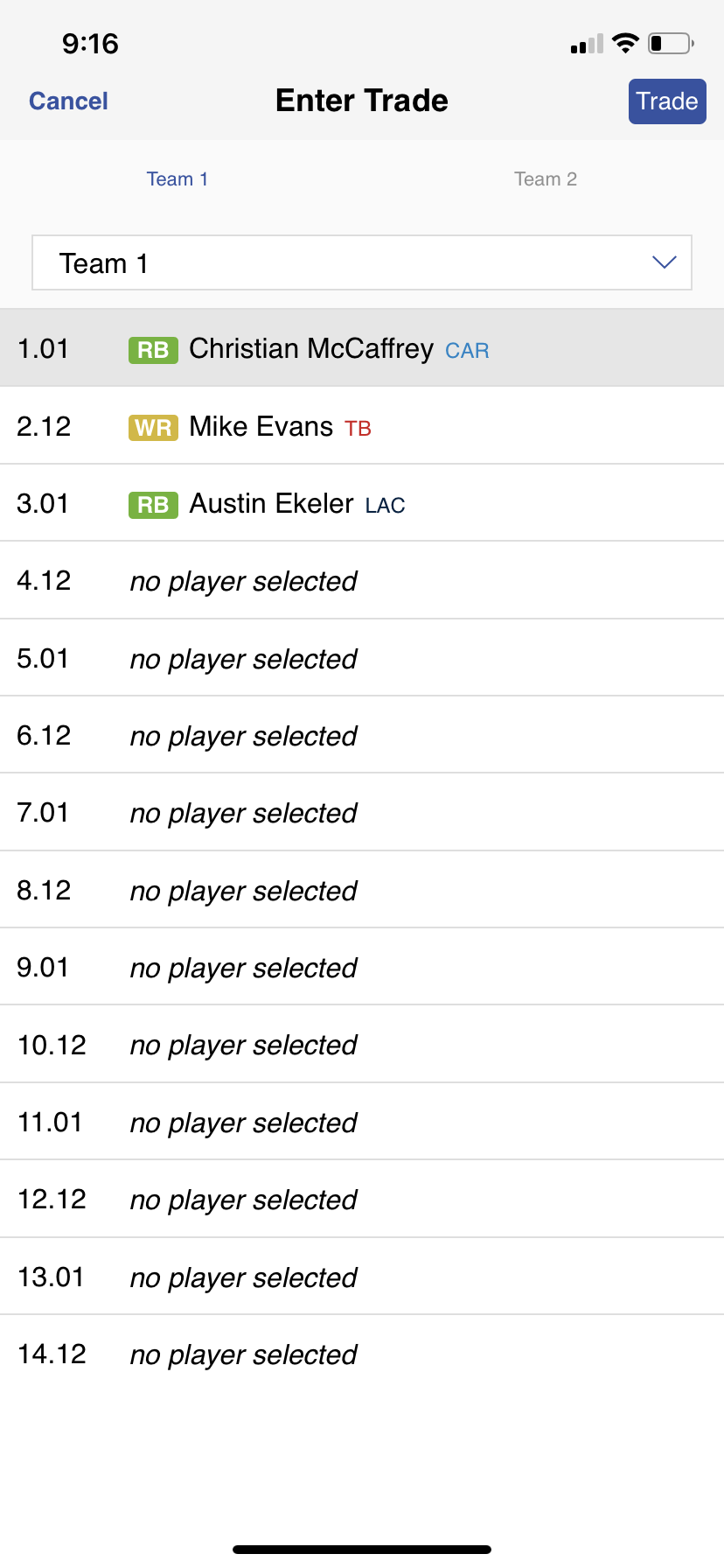Open the Team 1 dropdown chevron
This screenshot has width=724, height=1568.
[x=665, y=262]
